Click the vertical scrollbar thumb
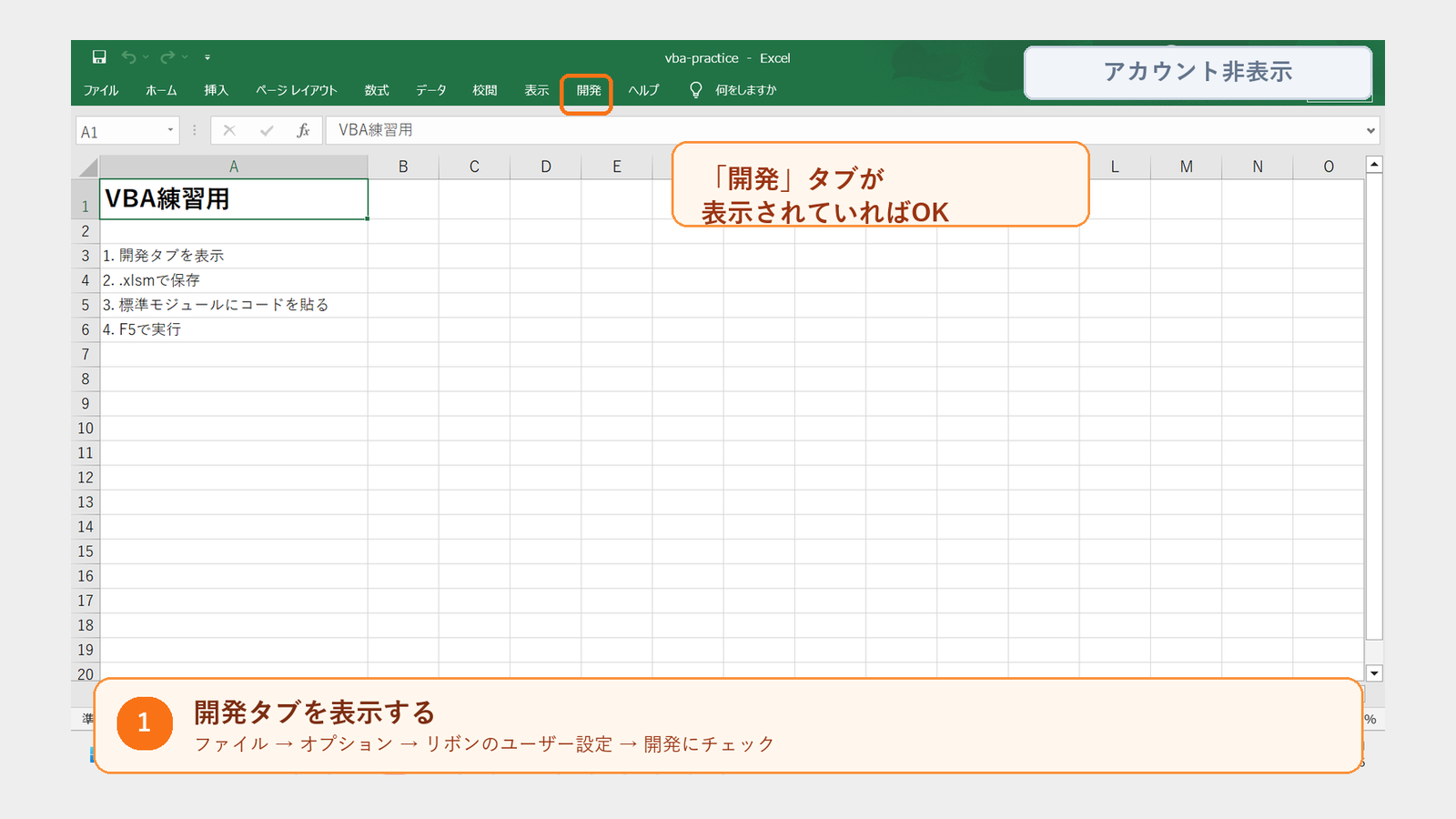 1374,407
